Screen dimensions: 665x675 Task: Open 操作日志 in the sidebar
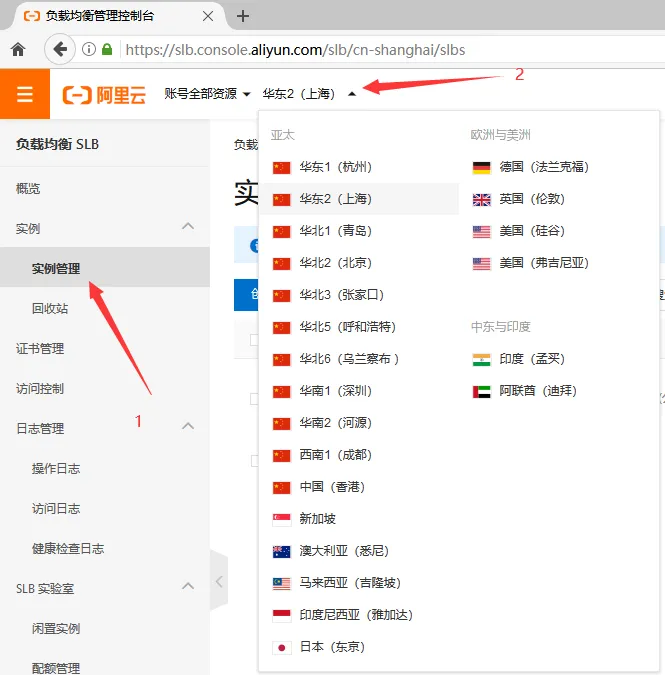(x=56, y=468)
